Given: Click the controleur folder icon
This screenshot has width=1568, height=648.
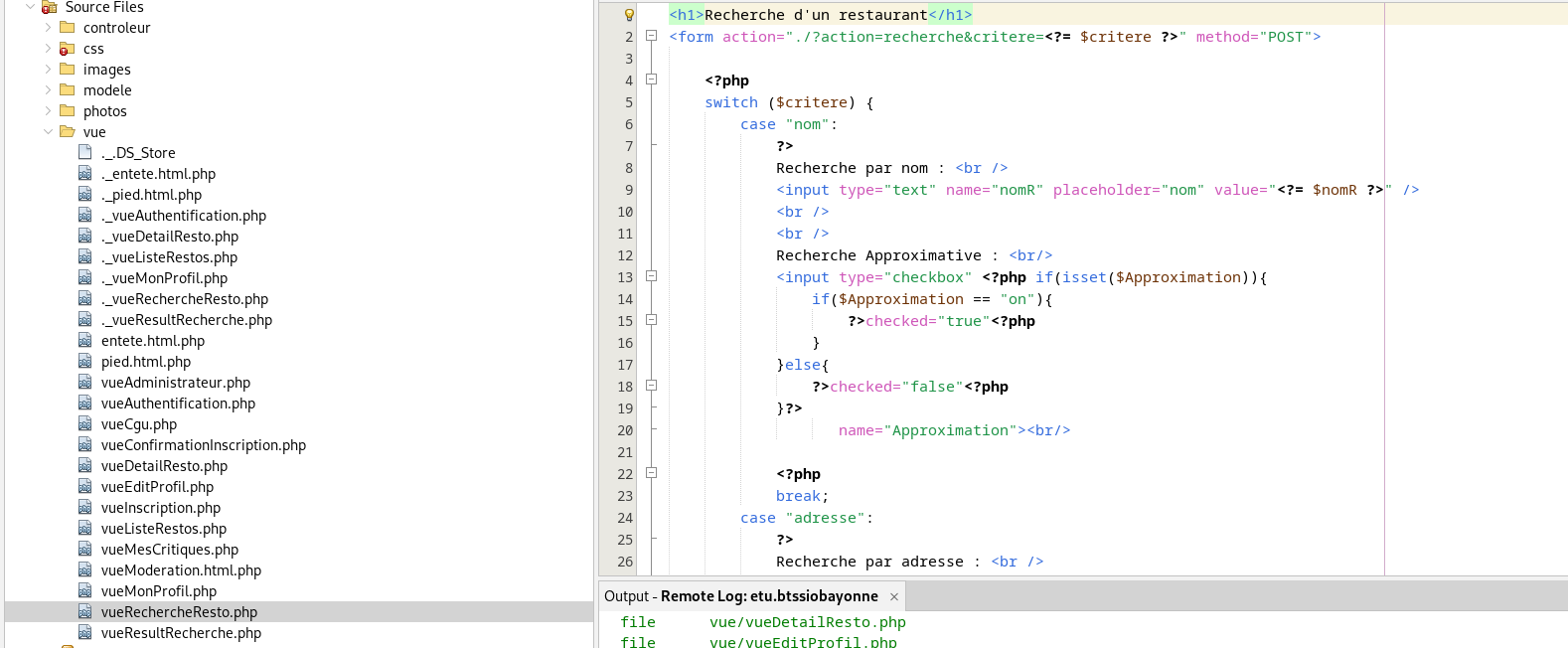Looking at the screenshot, I should click(68, 28).
